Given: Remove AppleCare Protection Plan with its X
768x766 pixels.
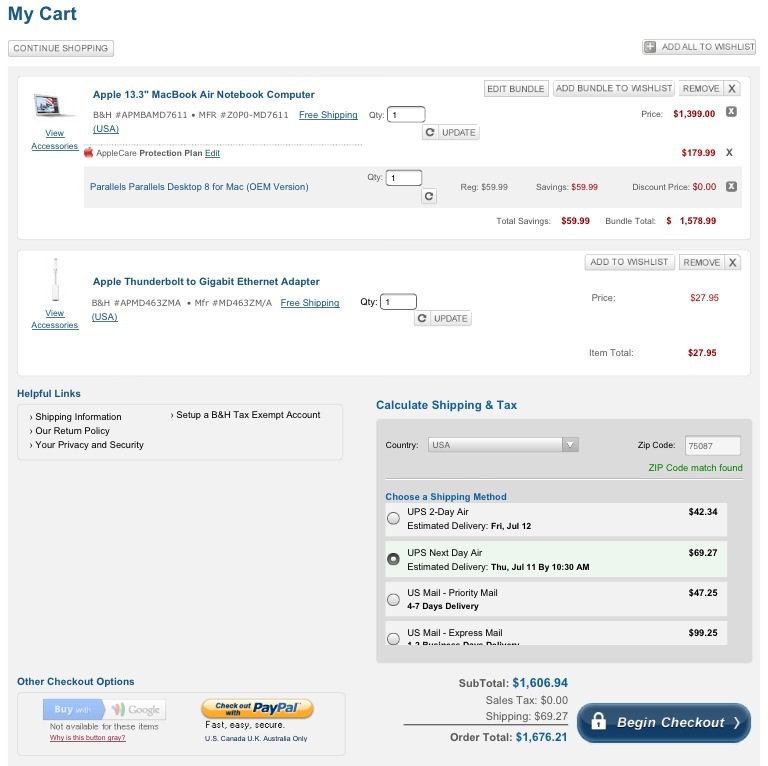Looking at the screenshot, I should 729,152.
